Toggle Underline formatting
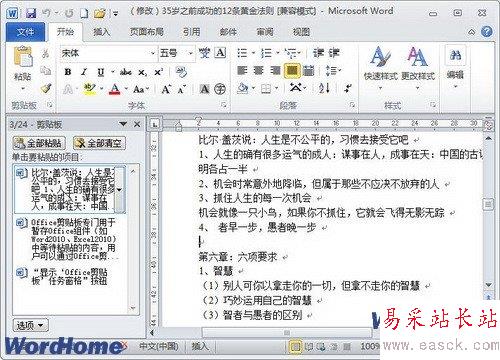500x360 pixels. tap(101, 72)
